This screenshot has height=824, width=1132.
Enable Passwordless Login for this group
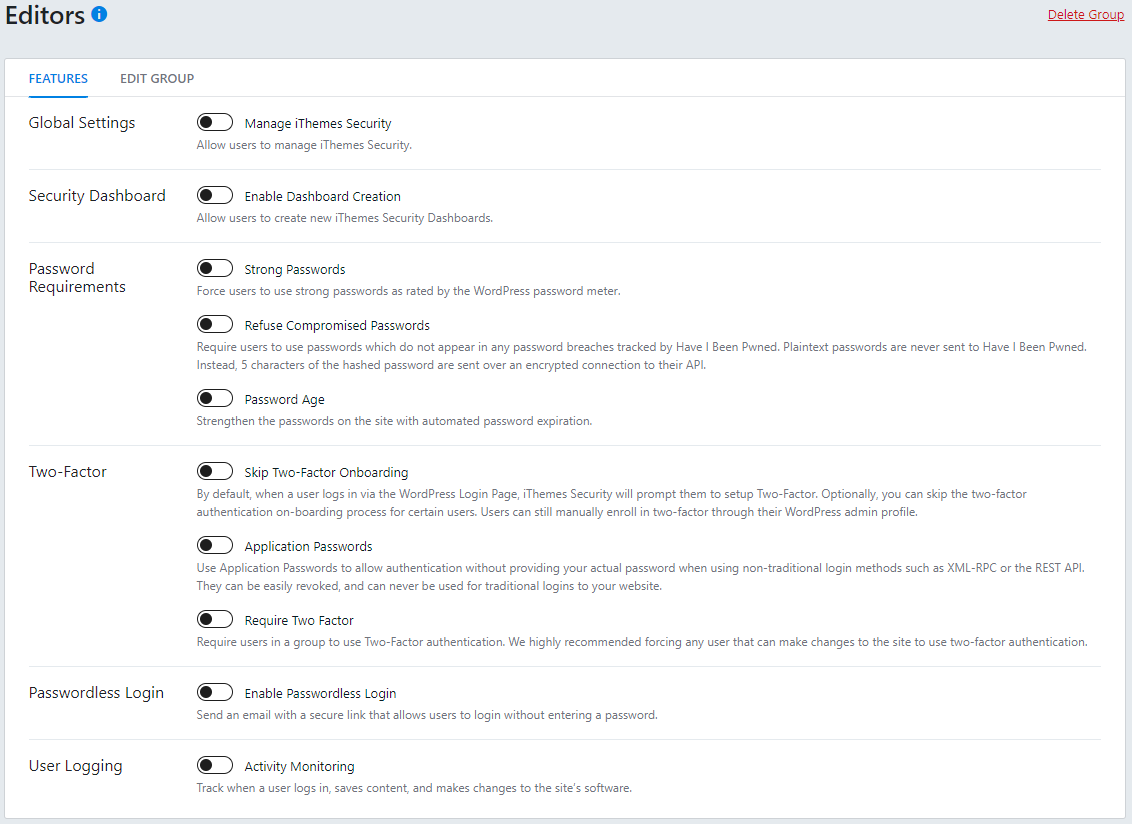[x=214, y=691]
